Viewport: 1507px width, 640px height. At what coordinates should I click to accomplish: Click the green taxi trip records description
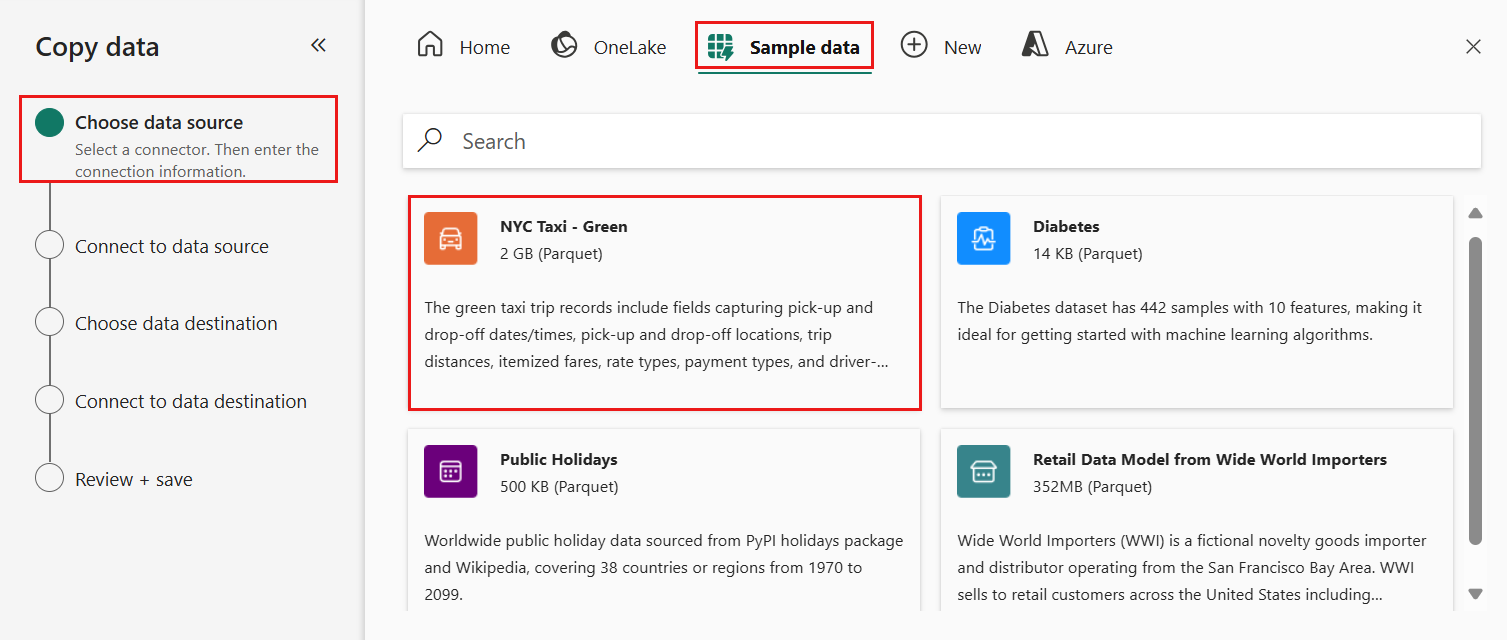(x=656, y=334)
